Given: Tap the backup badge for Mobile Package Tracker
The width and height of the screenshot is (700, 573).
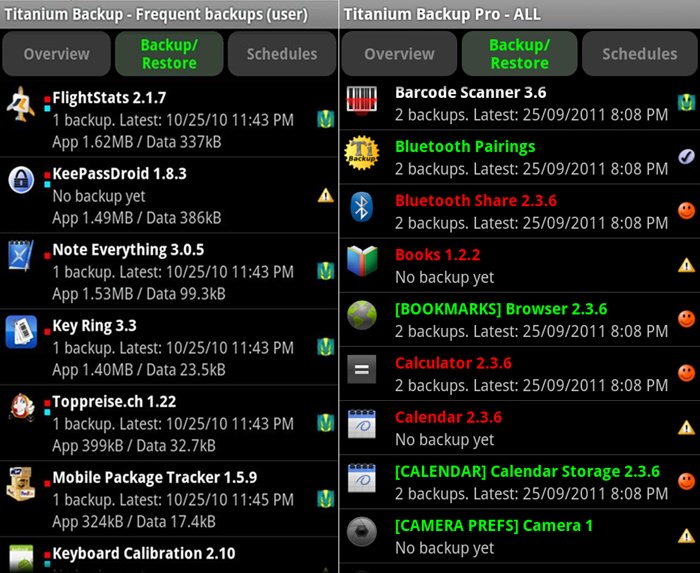Looking at the screenshot, I should tap(326, 499).
